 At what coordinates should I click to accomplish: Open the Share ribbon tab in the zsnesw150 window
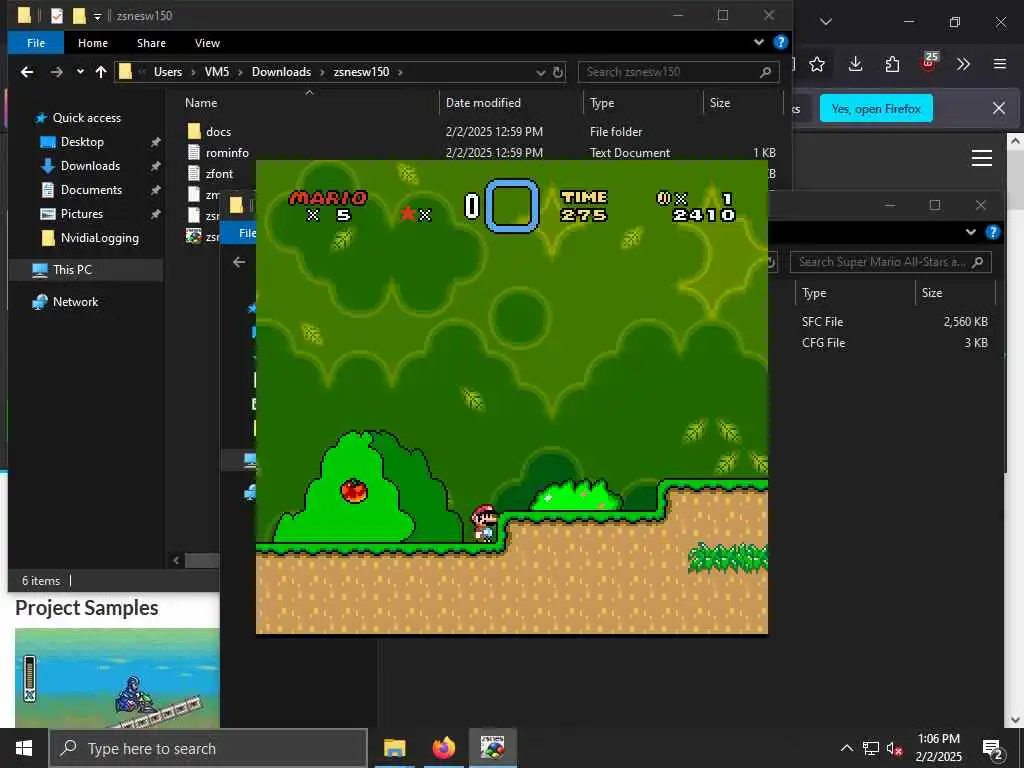(151, 43)
